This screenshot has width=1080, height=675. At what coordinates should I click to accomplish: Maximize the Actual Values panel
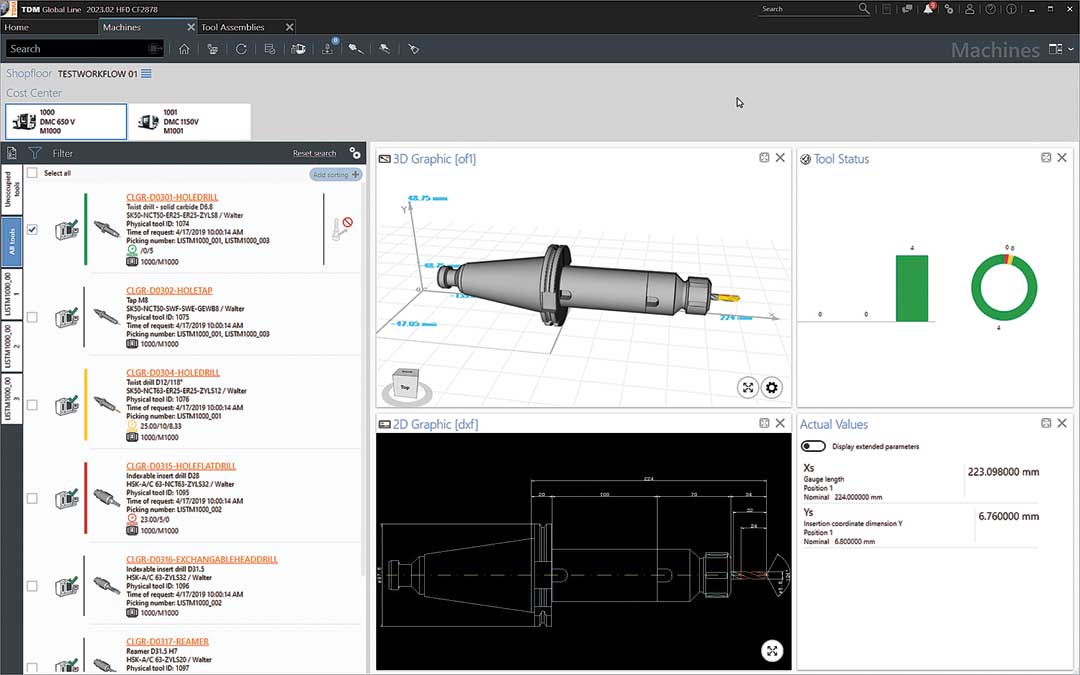[1046, 423]
